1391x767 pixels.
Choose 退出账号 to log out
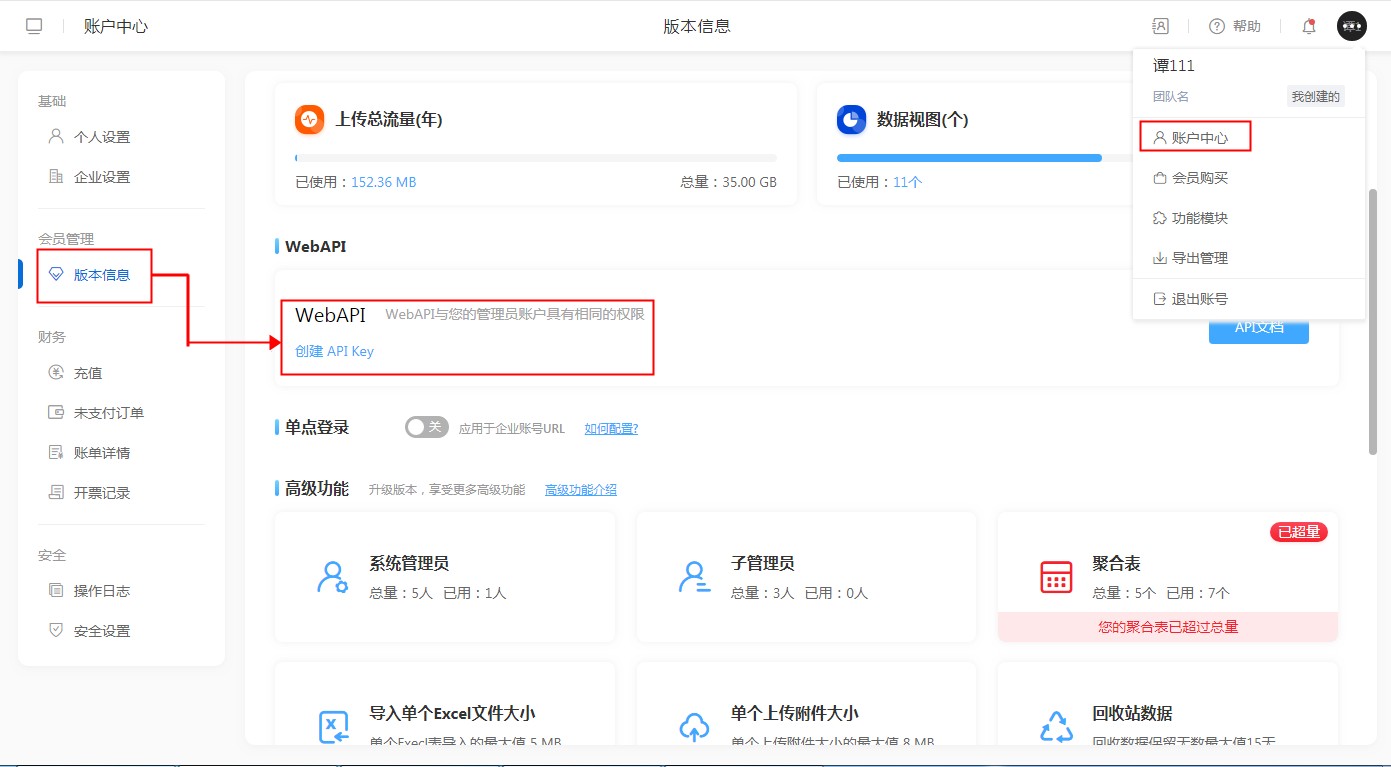coord(1198,299)
